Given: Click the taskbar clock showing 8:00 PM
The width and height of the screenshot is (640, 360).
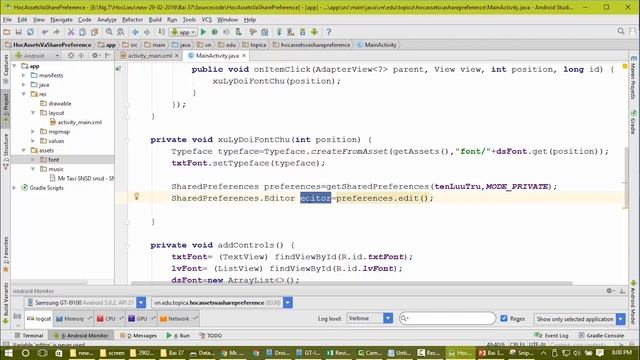Looking at the screenshot, I should click(x=622, y=352).
